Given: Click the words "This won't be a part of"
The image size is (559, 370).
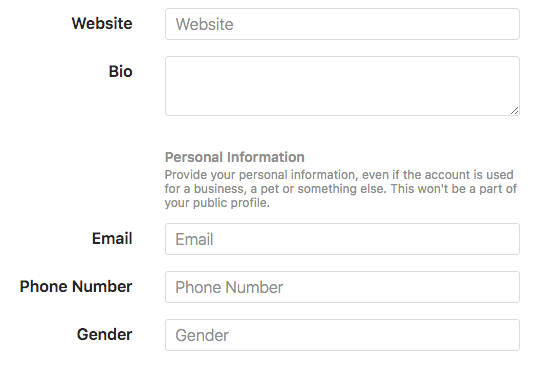Looking at the screenshot, I should [x=453, y=189].
